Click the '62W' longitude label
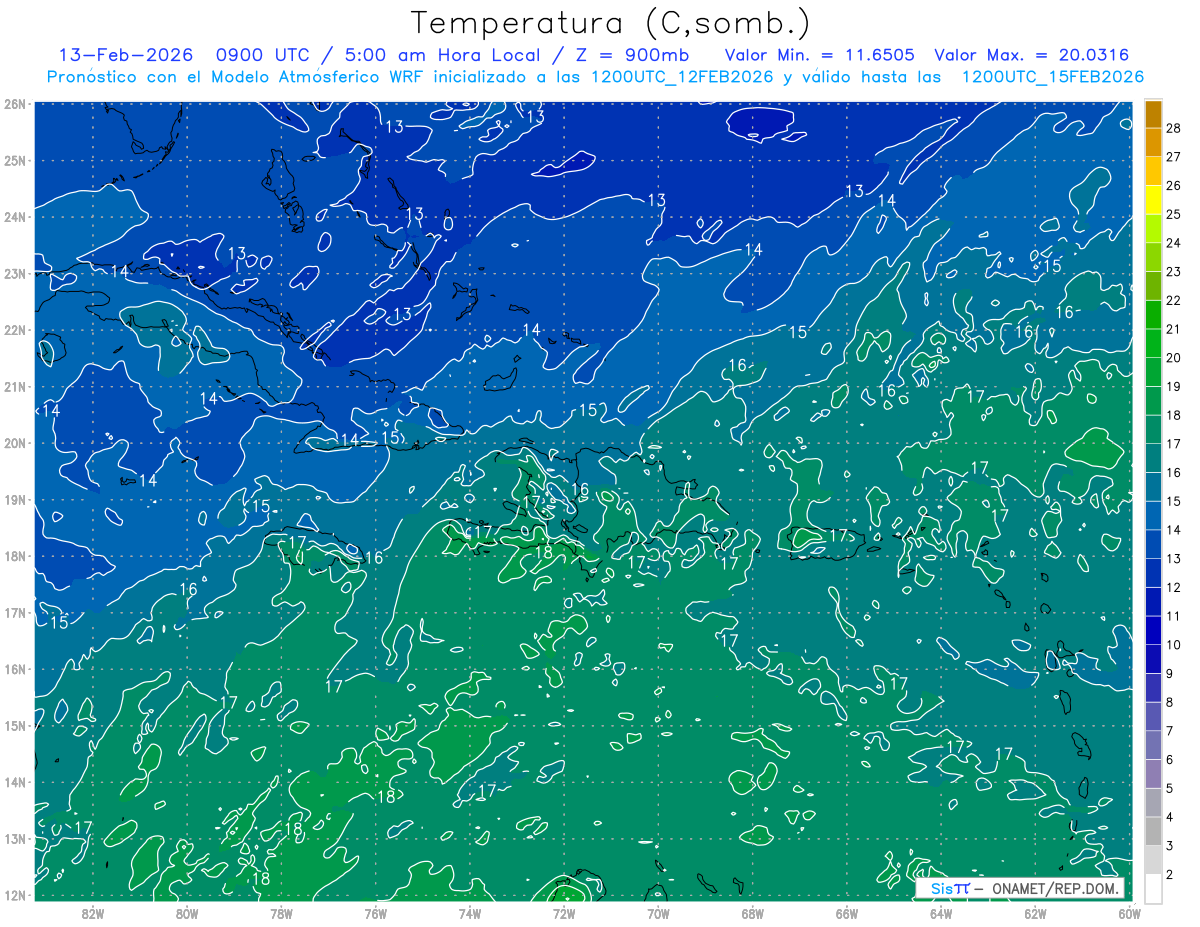The image size is (1200, 927). click(x=1035, y=913)
